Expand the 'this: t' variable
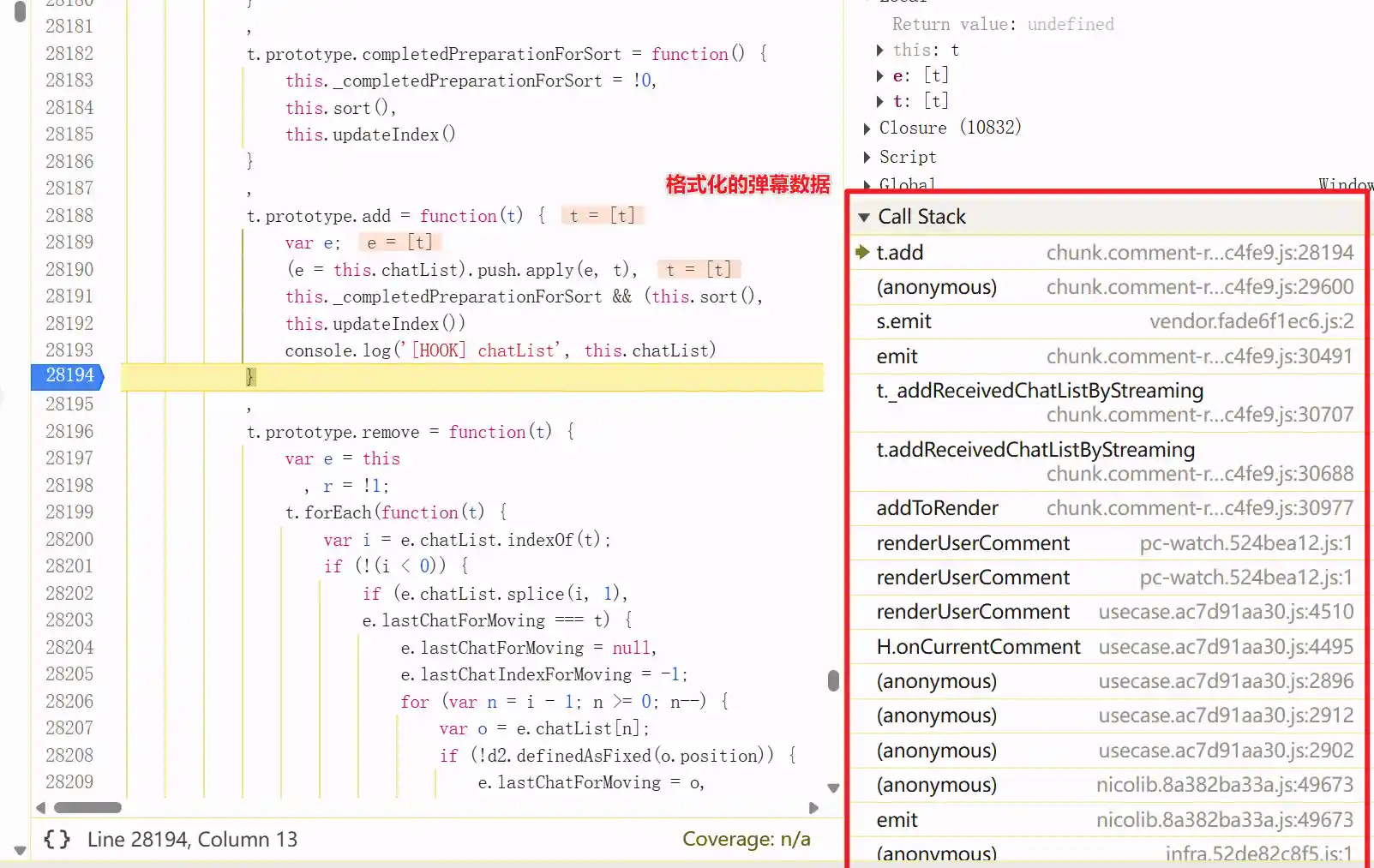The width and height of the screenshot is (1374, 868). pyautogui.click(x=880, y=51)
